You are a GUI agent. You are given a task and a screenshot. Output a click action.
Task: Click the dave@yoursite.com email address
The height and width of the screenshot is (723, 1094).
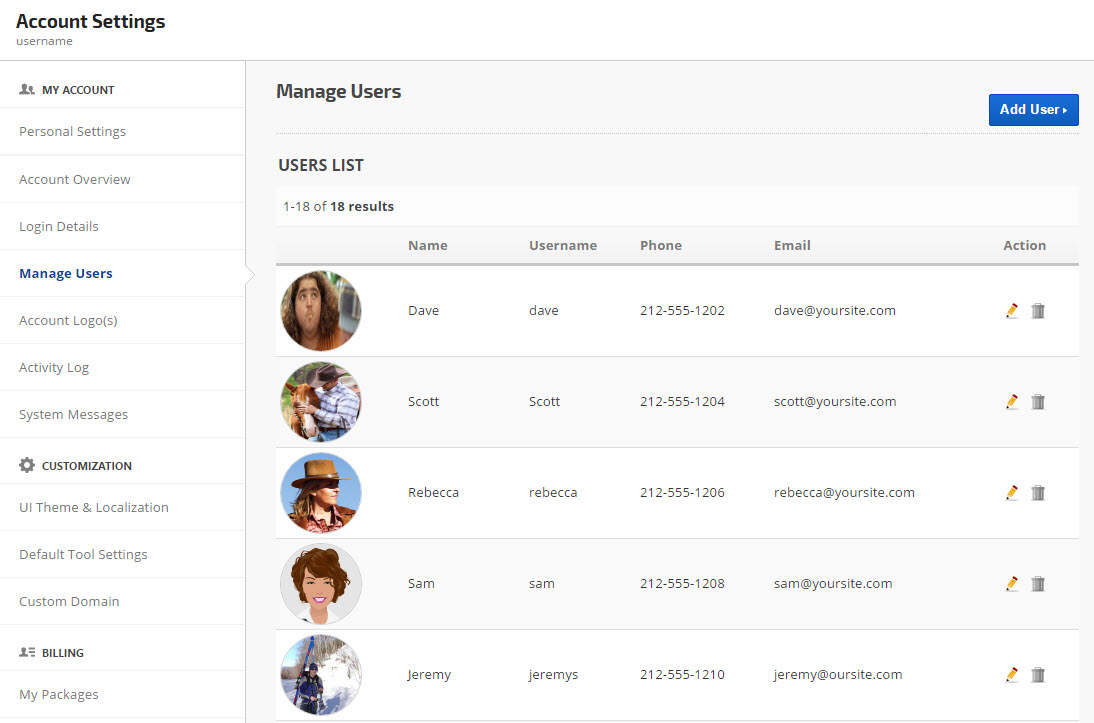click(835, 311)
